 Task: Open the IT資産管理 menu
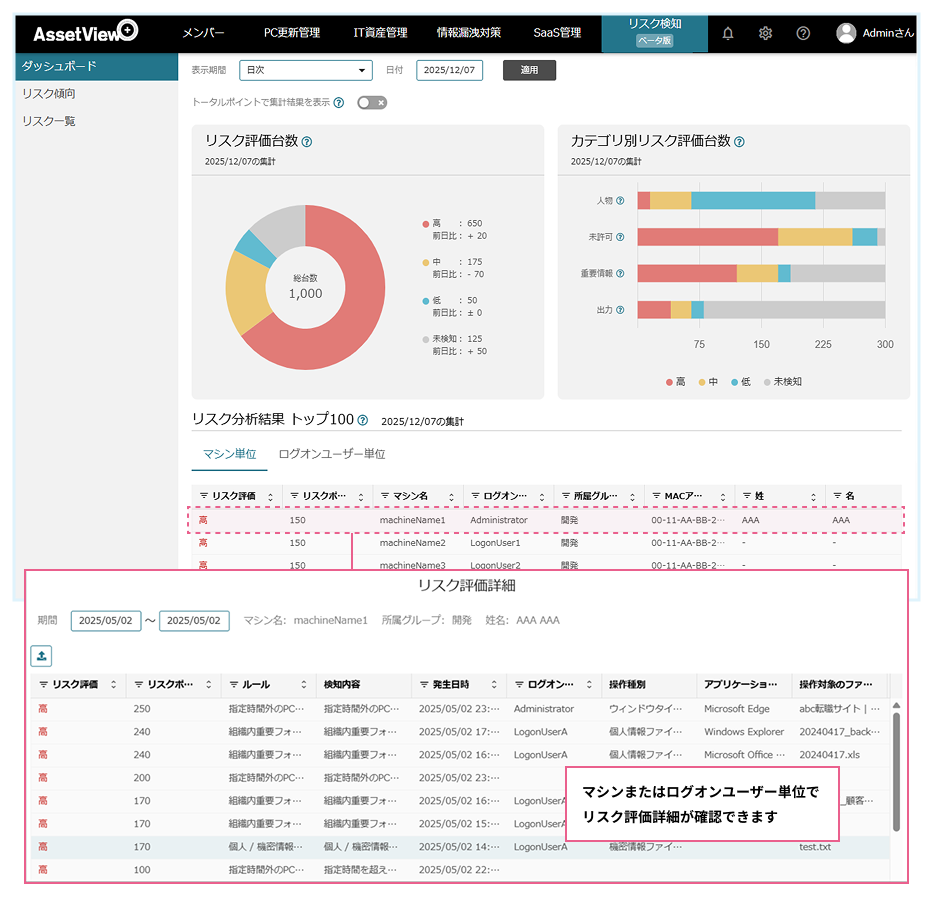380,33
